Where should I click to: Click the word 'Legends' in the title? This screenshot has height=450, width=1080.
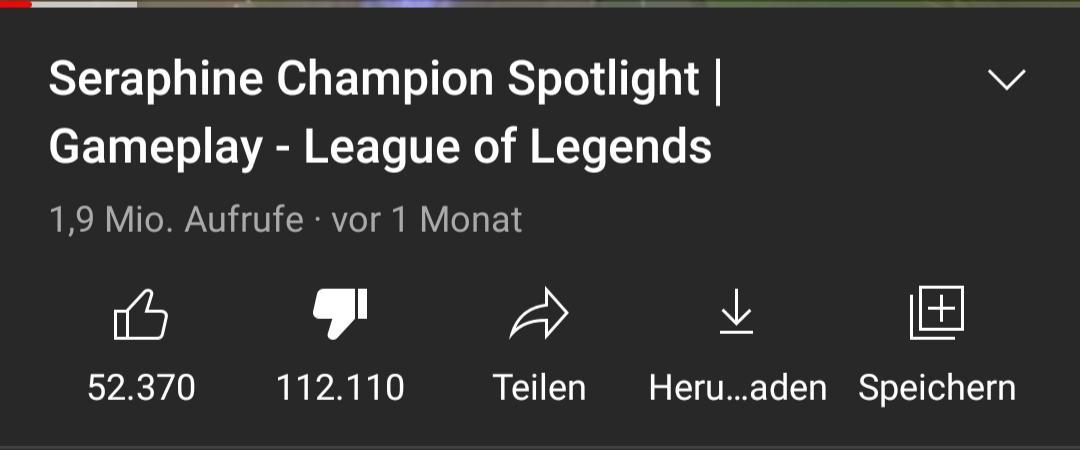[620, 147]
